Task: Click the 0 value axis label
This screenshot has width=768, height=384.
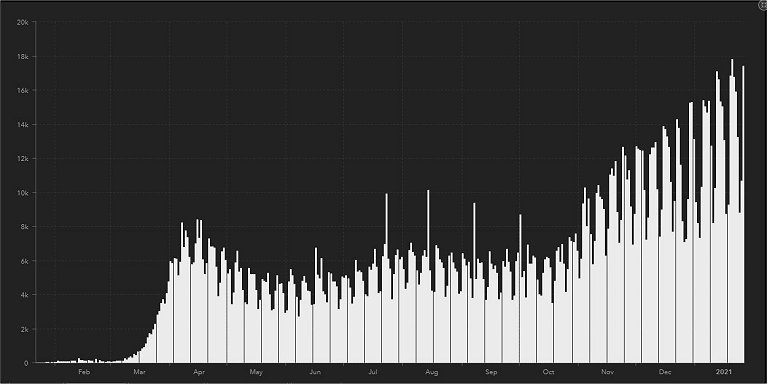Action: 26,363
